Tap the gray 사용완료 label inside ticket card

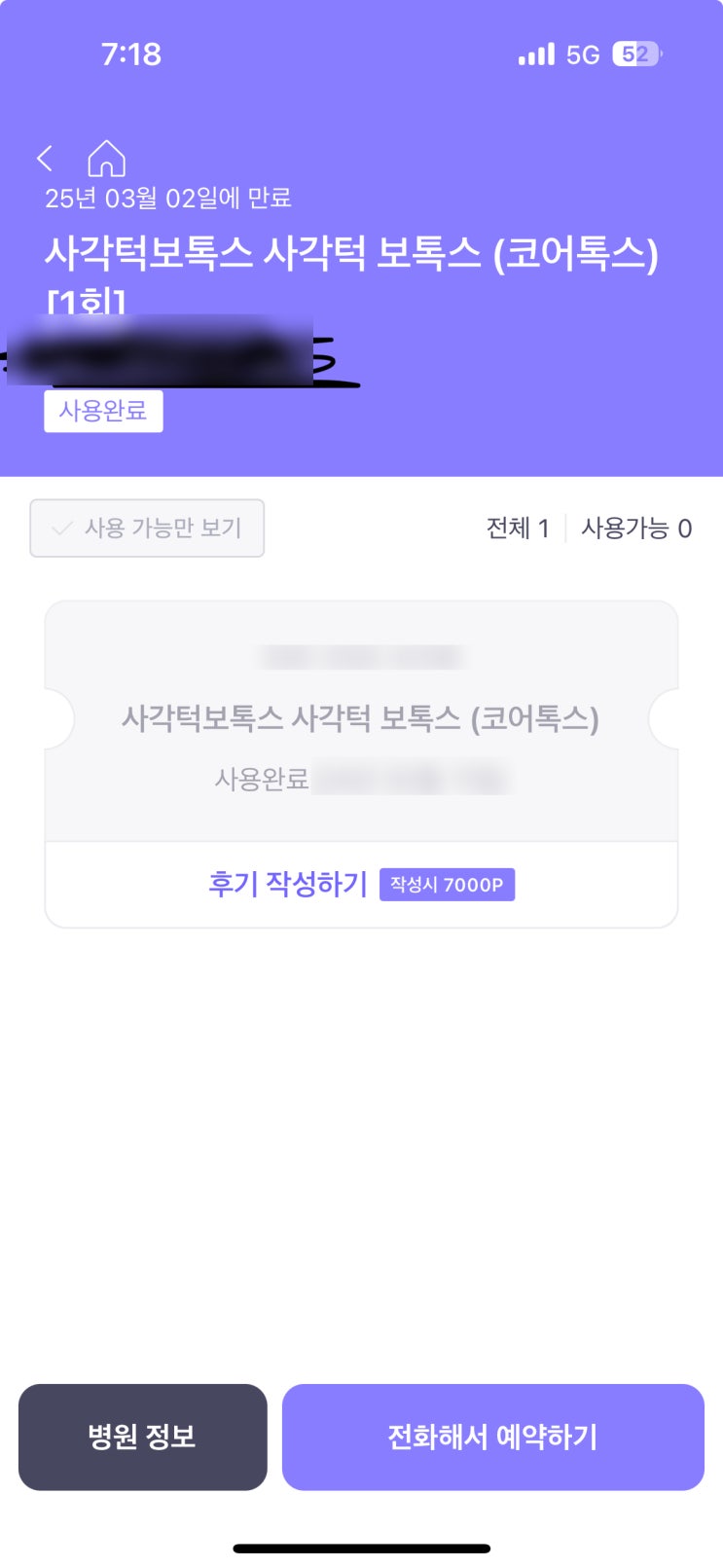click(x=261, y=779)
